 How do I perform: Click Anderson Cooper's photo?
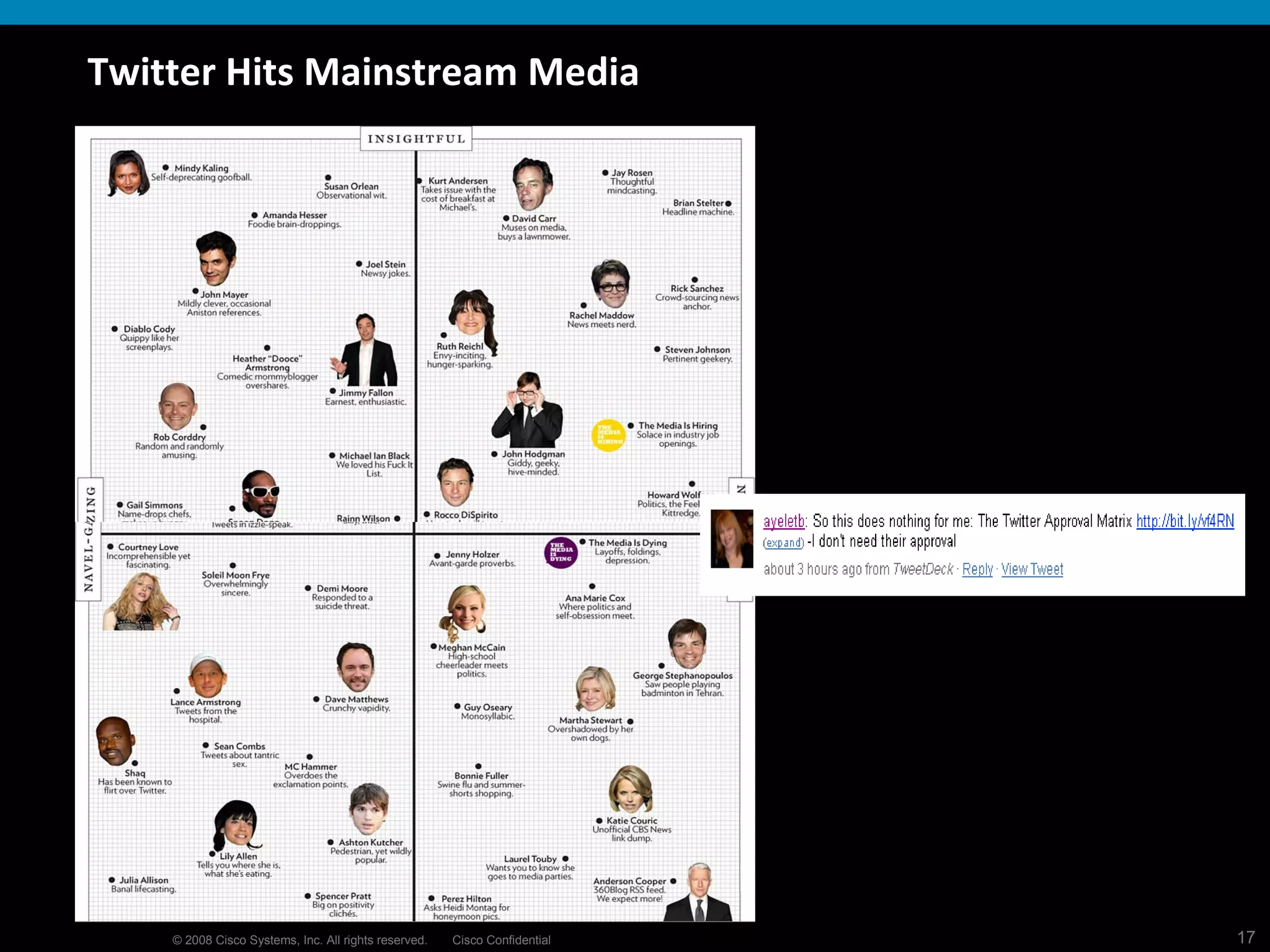coord(698,892)
